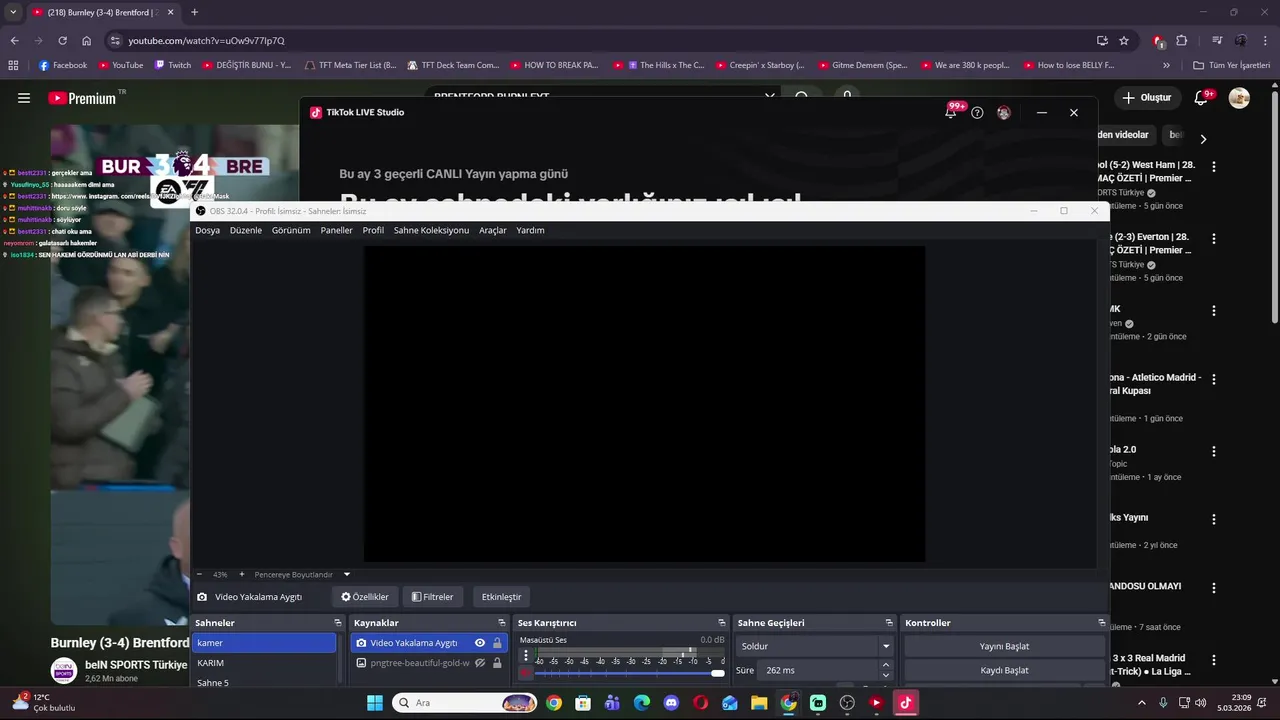
Task: Click the 262 ms duration field
Action: click(x=818, y=670)
